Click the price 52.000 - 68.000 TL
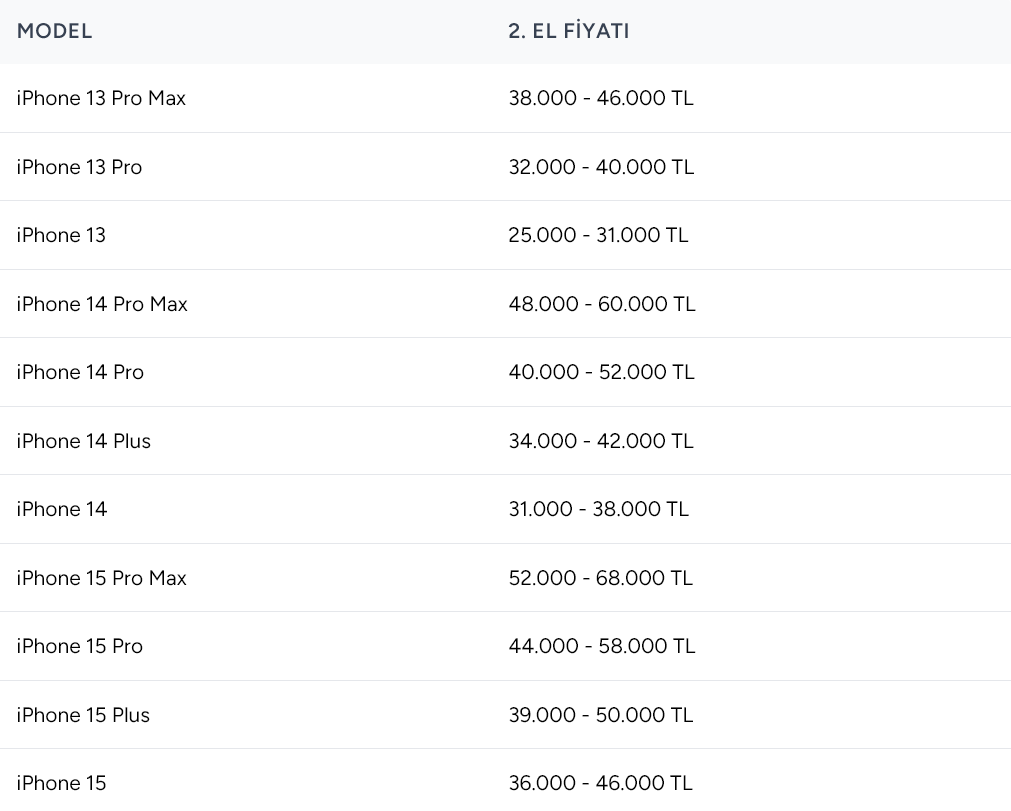The width and height of the screenshot is (1011, 811). pyautogui.click(x=601, y=578)
